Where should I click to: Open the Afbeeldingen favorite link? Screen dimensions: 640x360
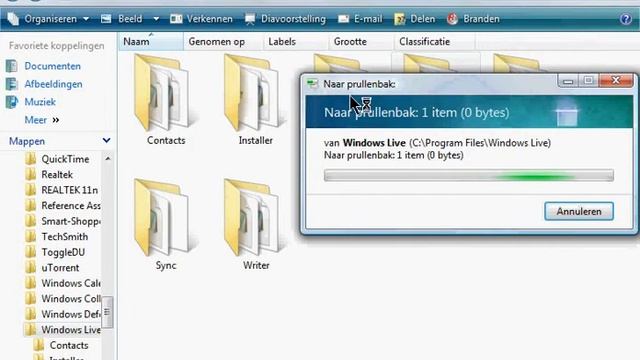click(x=53, y=84)
